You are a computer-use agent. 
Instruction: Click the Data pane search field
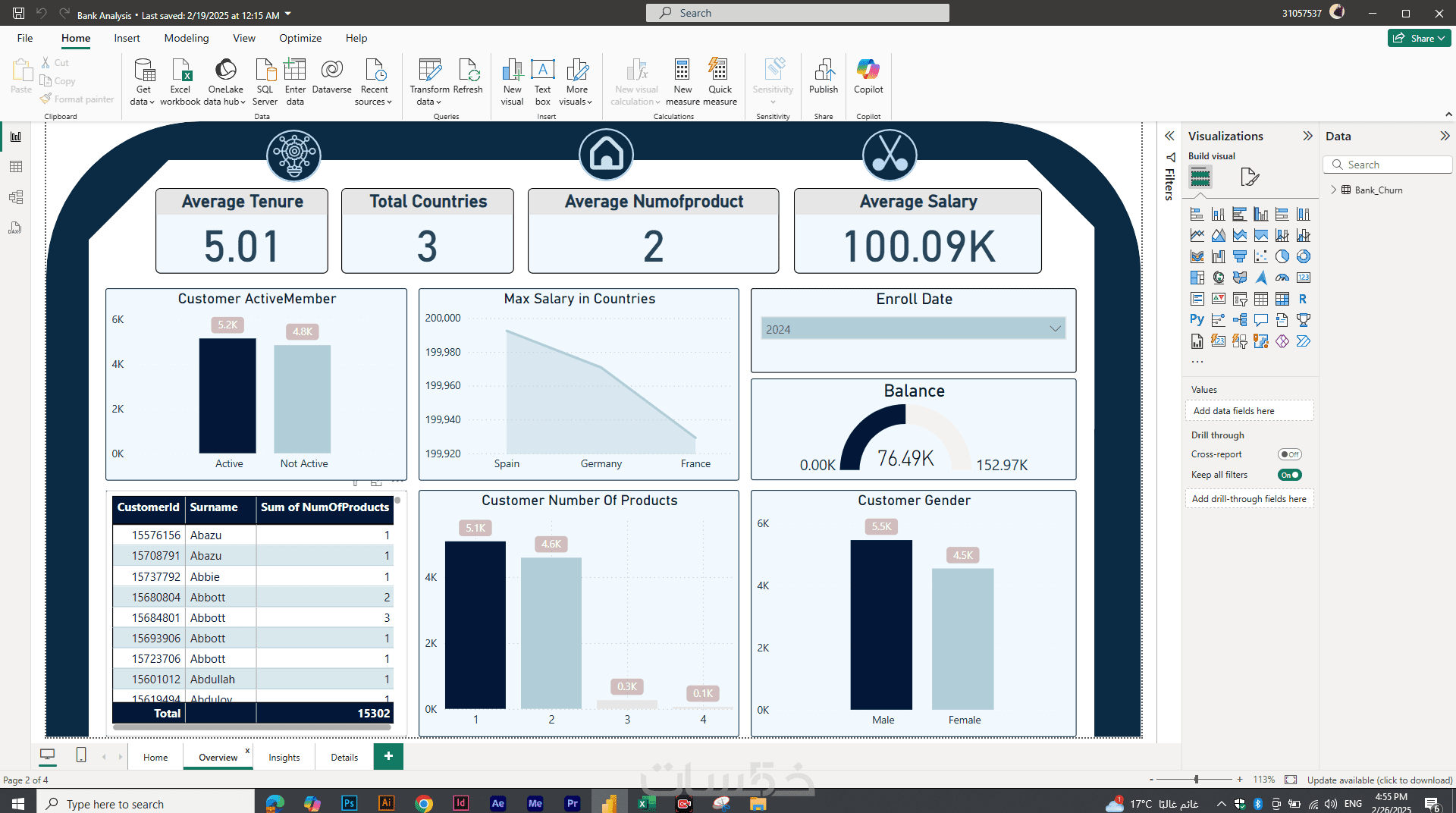point(1388,165)
